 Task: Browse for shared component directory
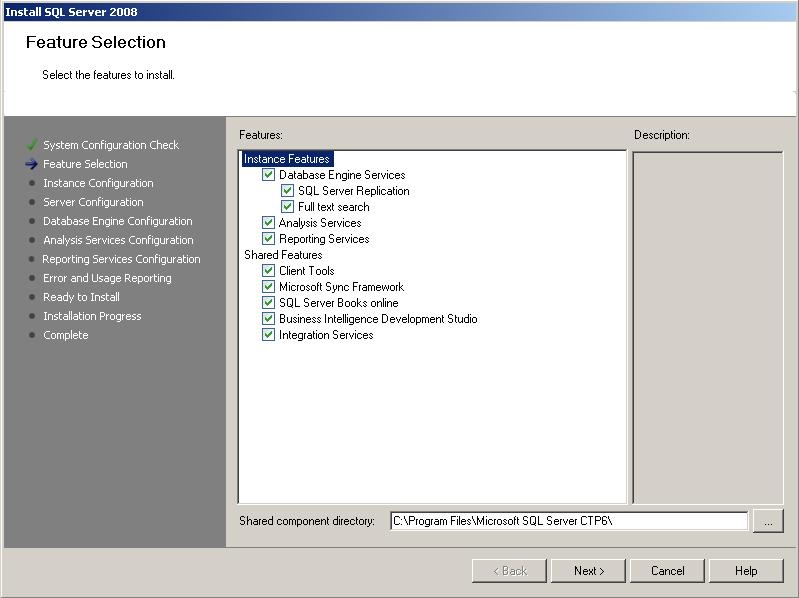[768, 522]
